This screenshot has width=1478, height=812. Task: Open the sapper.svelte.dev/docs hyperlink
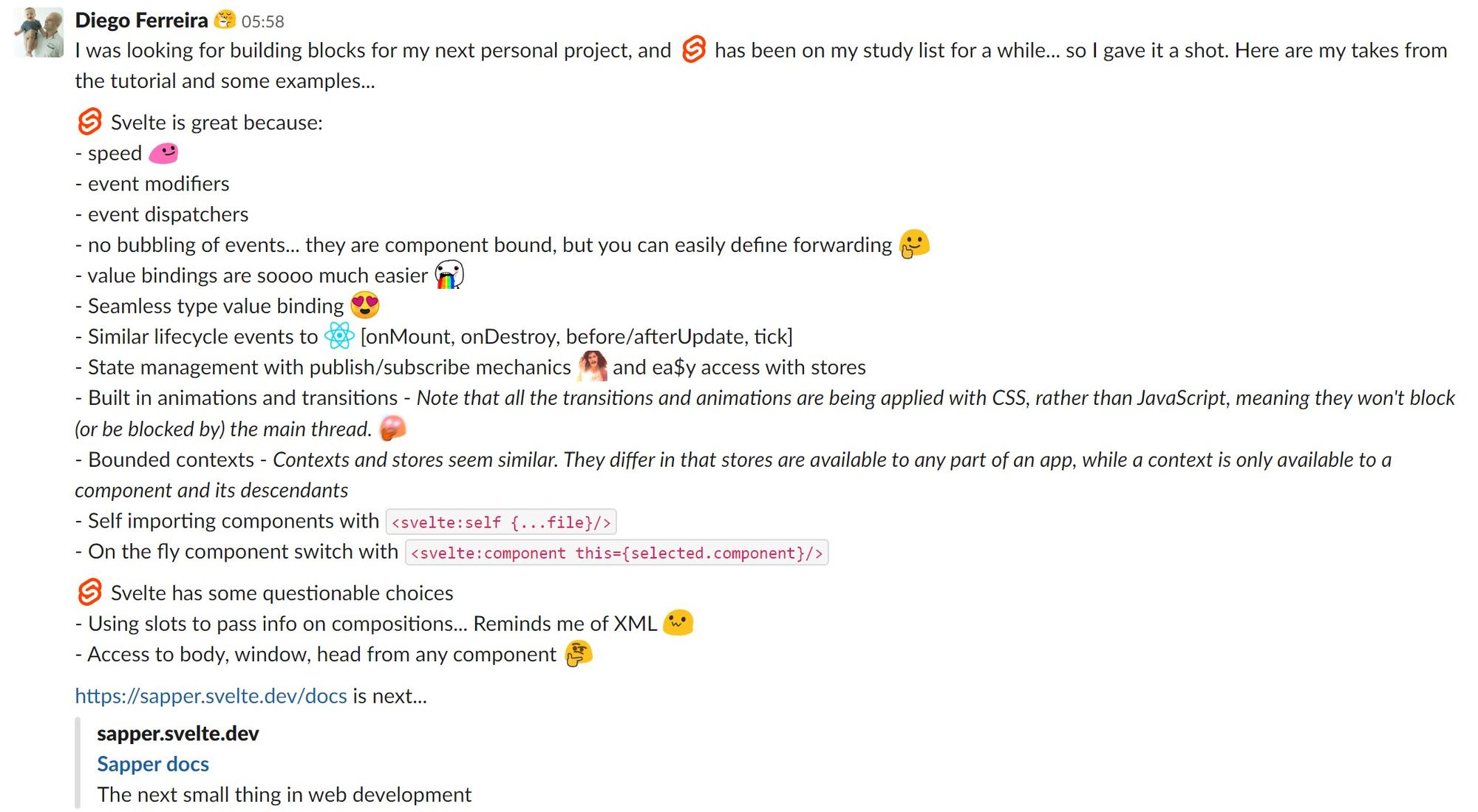(x=211, y=696)
